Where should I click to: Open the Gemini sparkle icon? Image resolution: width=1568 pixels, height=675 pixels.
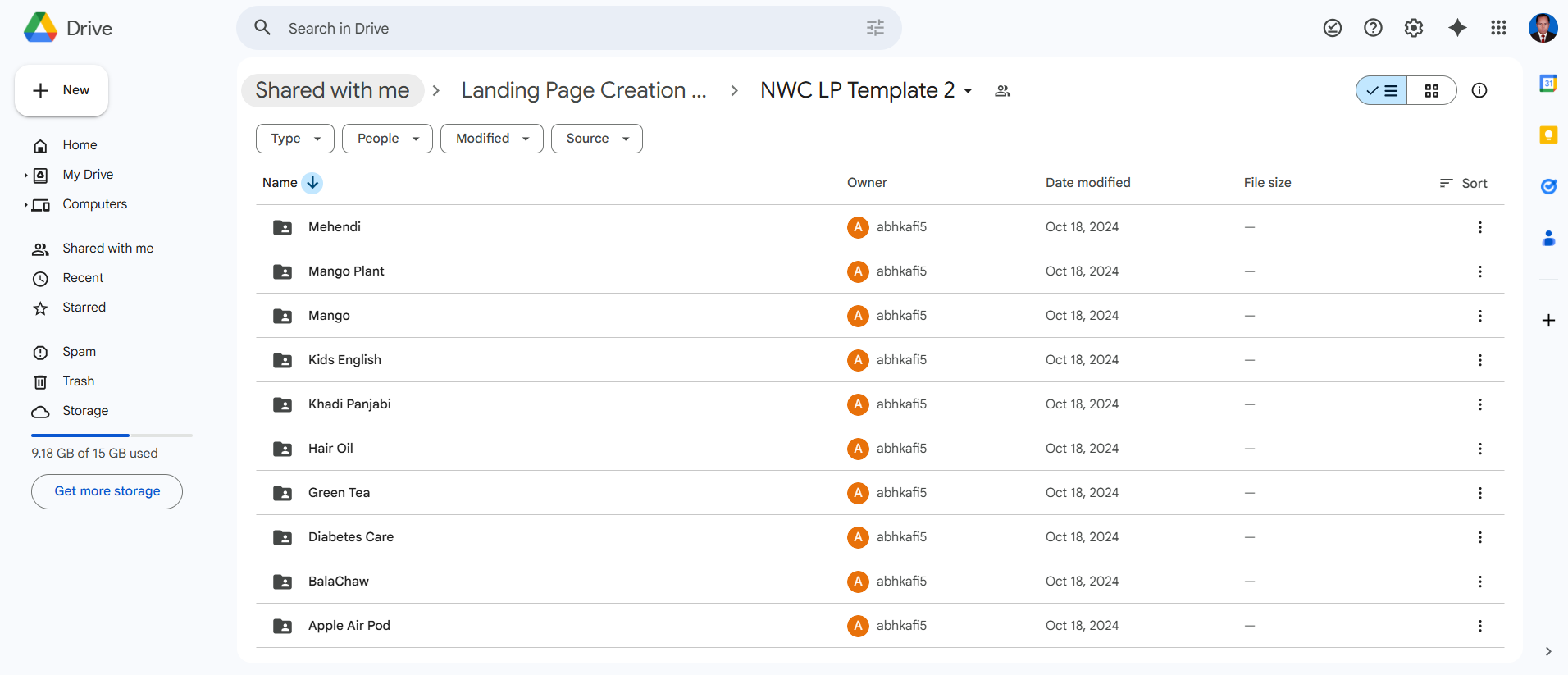pyautogui.click(x=1457, y=28)
